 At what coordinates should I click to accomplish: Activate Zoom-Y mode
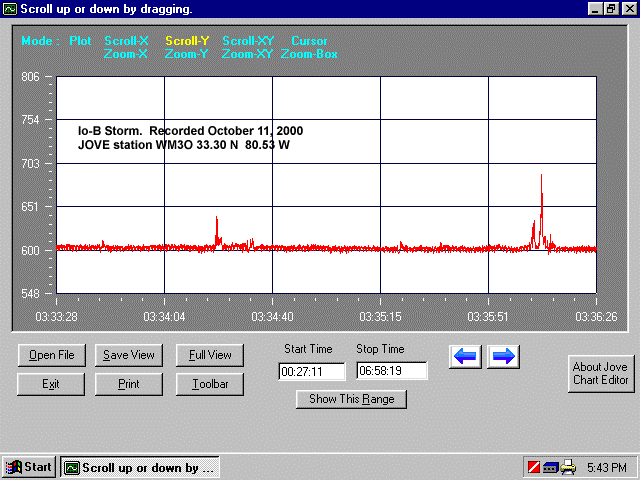[x=187, y=54]
